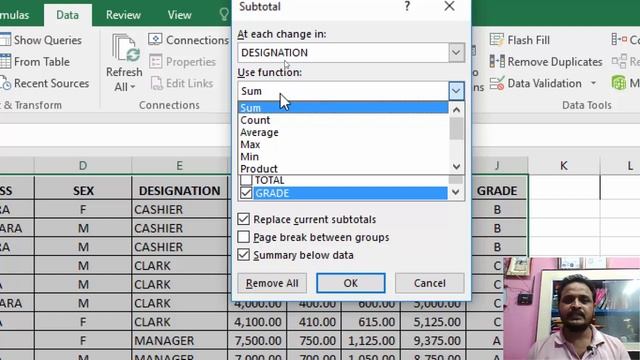Toggle the TOTAL checkbox in subtotal list
Screen dimensions: 640x360
pyautogui.click(x=246, y=180)
